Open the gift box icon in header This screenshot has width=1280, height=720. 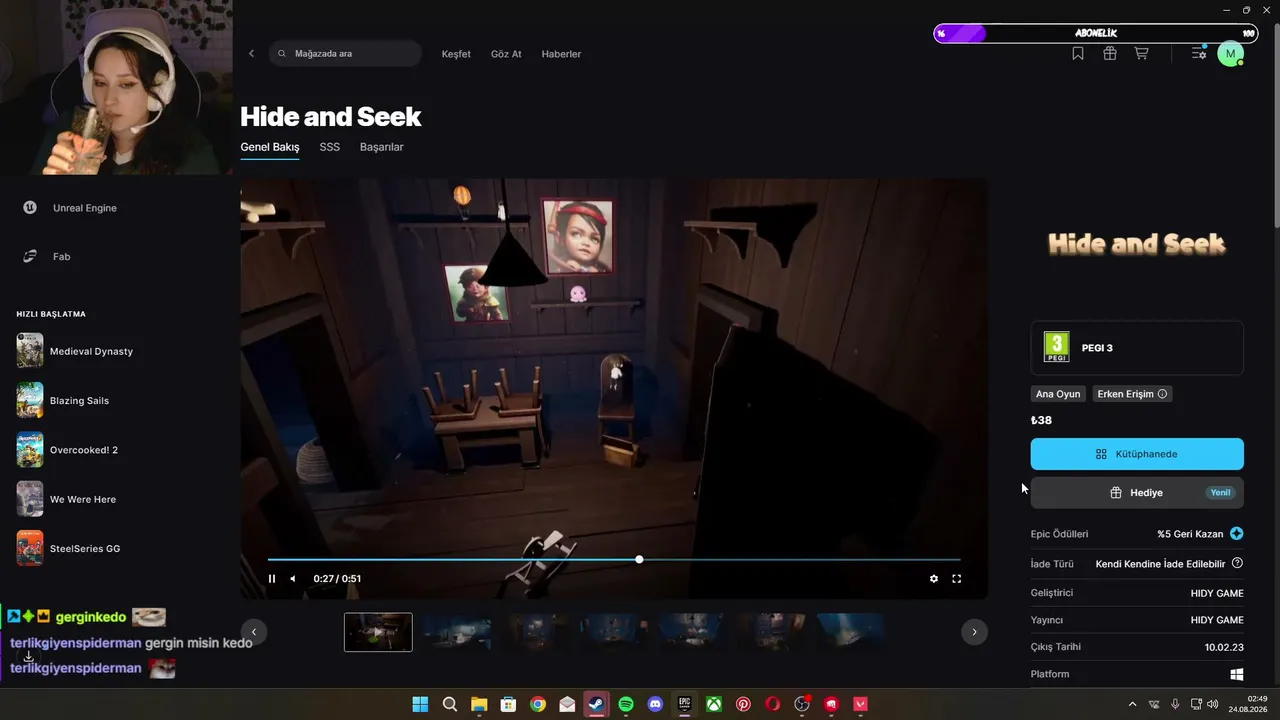point(1110,54)
